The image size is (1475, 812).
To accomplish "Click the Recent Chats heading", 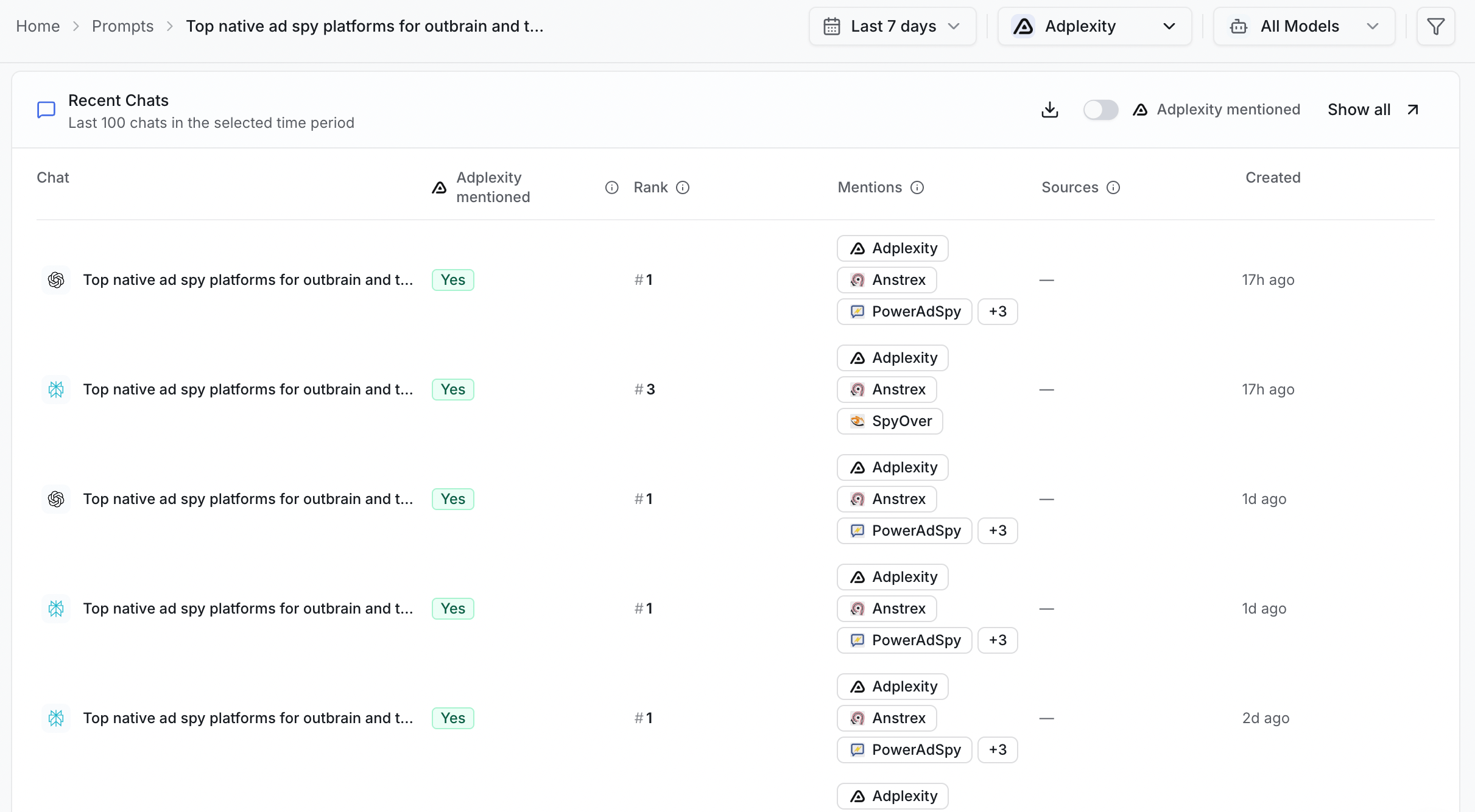I will [x=118, y=100].
